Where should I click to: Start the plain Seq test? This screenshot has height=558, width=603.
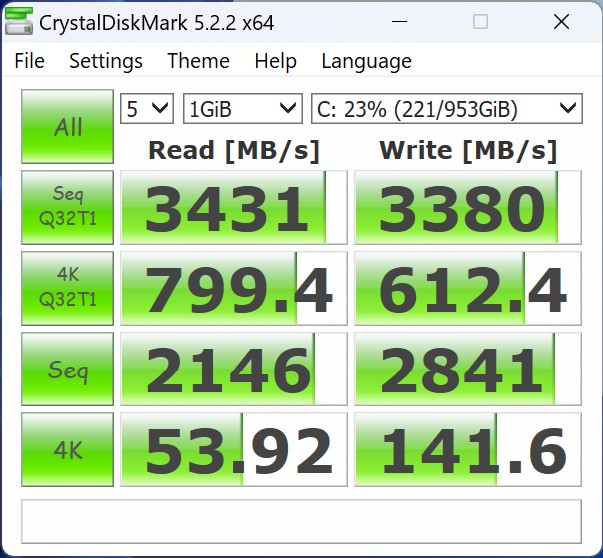[67, 369]
